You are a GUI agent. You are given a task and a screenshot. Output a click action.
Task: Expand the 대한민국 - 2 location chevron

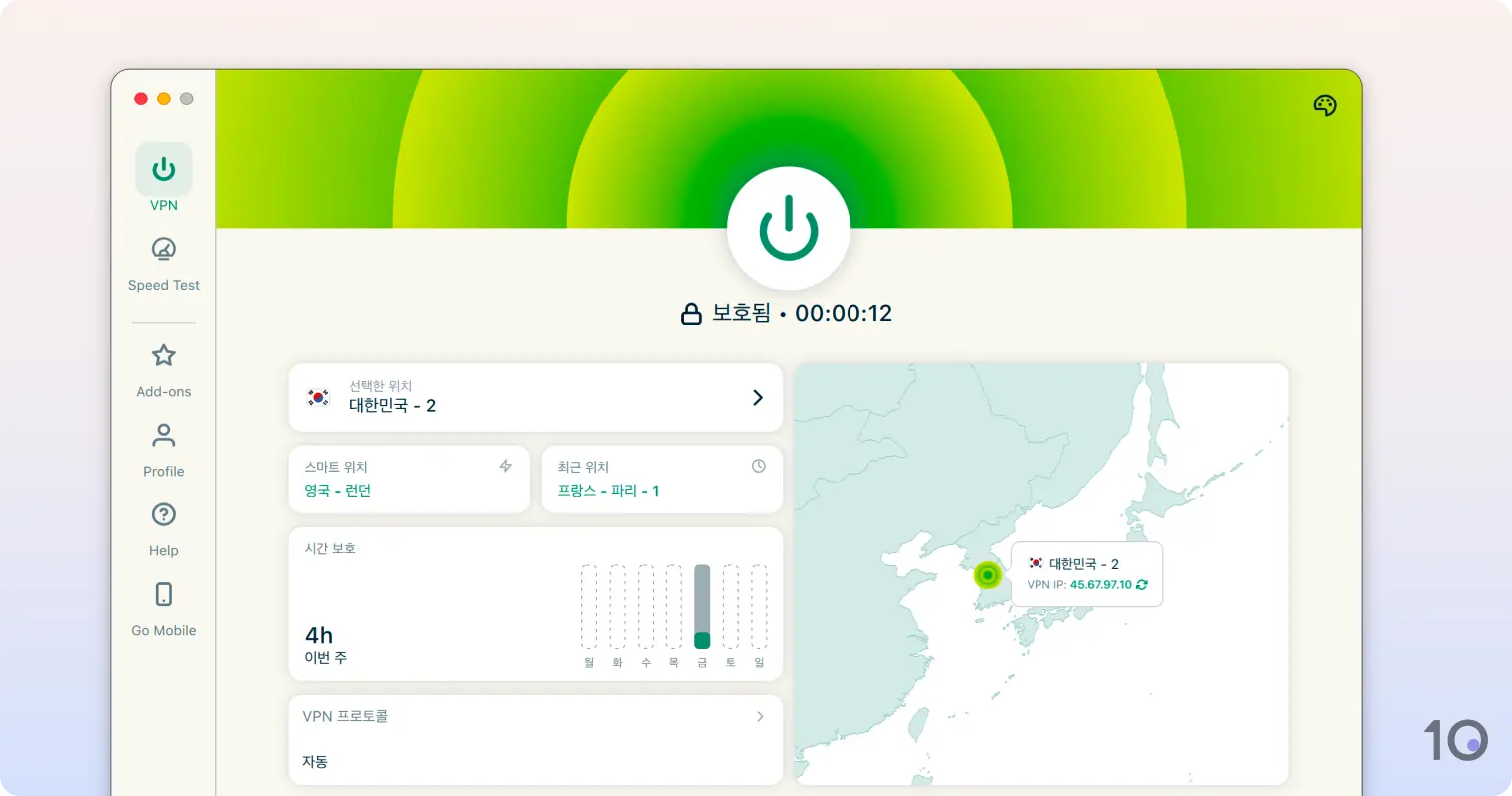[758, 397]
